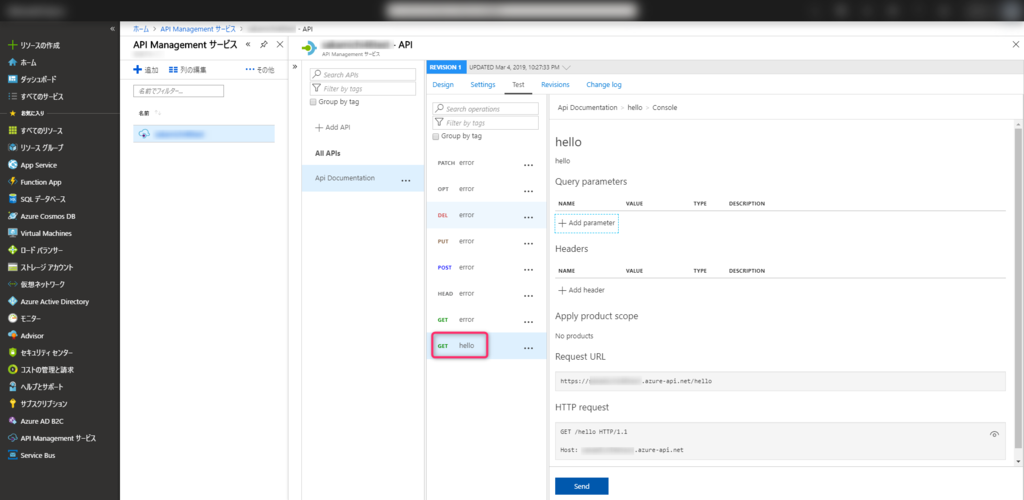The image size is (1024, 500).
Task: Open All resources grid icon
Action: 12,131
